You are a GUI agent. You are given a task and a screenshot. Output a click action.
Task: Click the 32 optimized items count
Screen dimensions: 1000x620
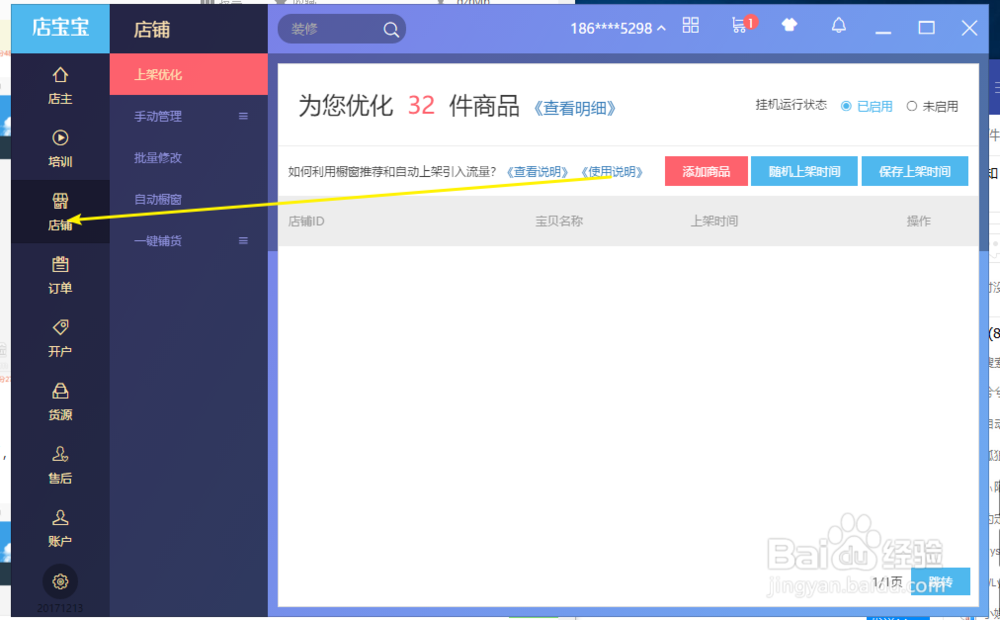point(421,105)
